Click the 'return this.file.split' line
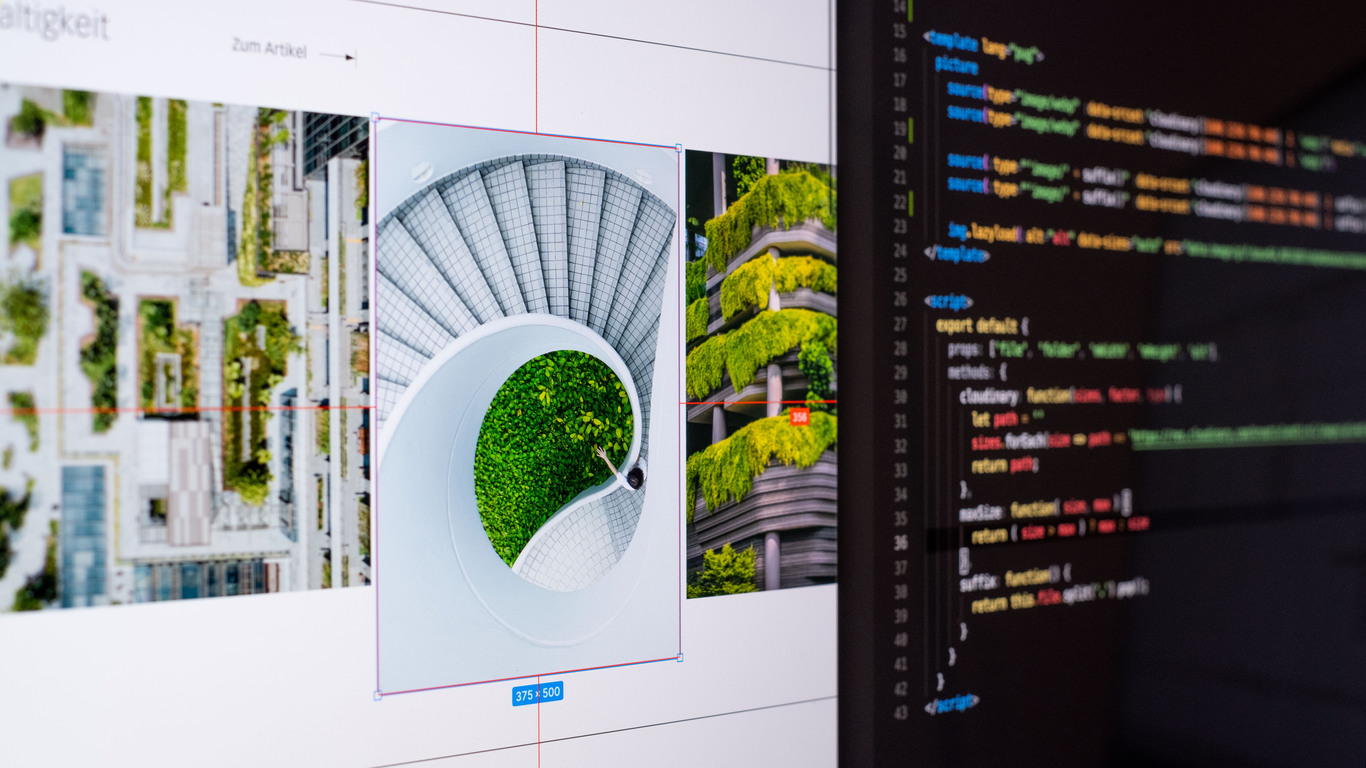Image resolution: width=1366 pixels, height=768 pixels. 1059,598
